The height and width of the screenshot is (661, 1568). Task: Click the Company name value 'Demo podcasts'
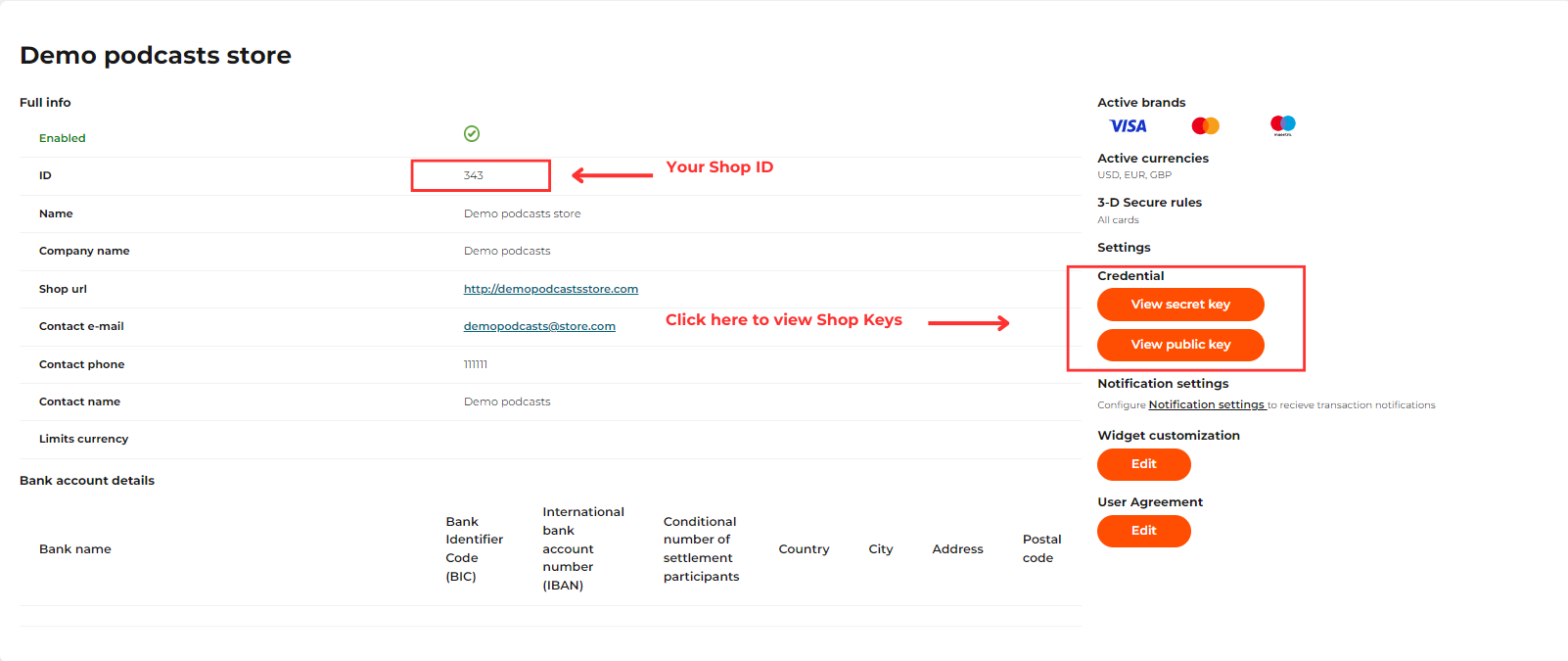pyautogui.click(x=507, y=251)
